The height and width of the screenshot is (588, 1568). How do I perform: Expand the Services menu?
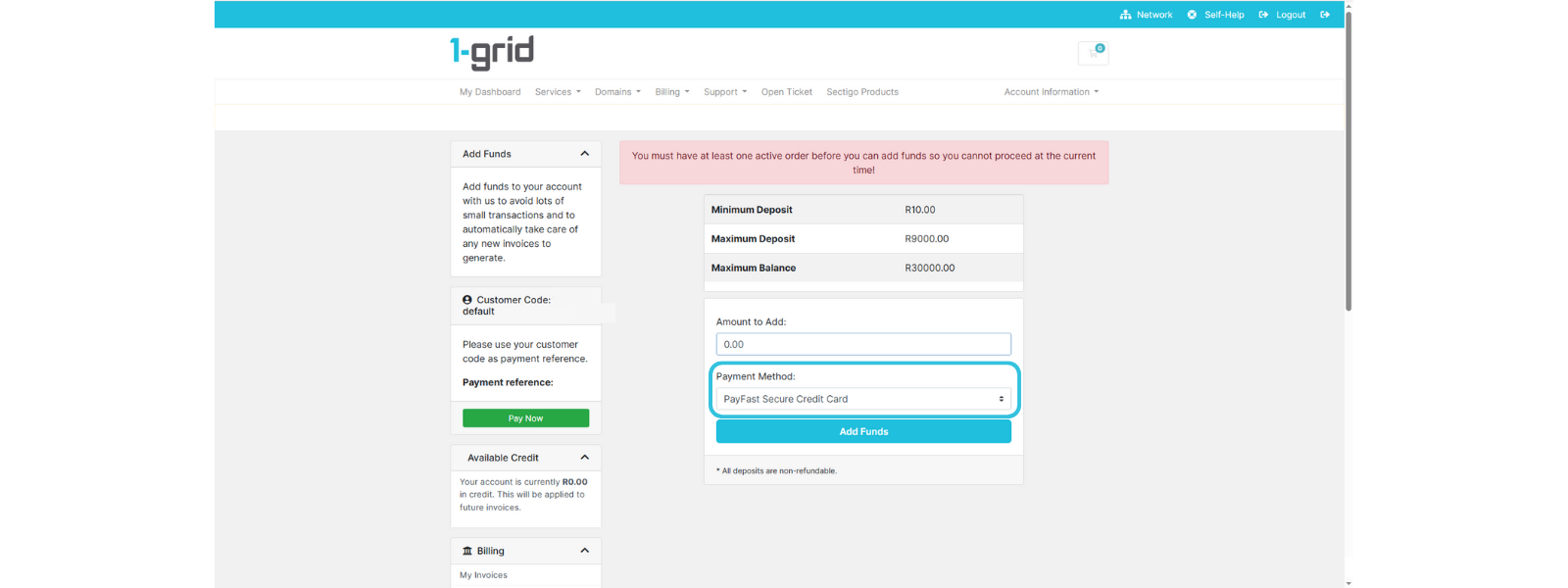(557, 92)
